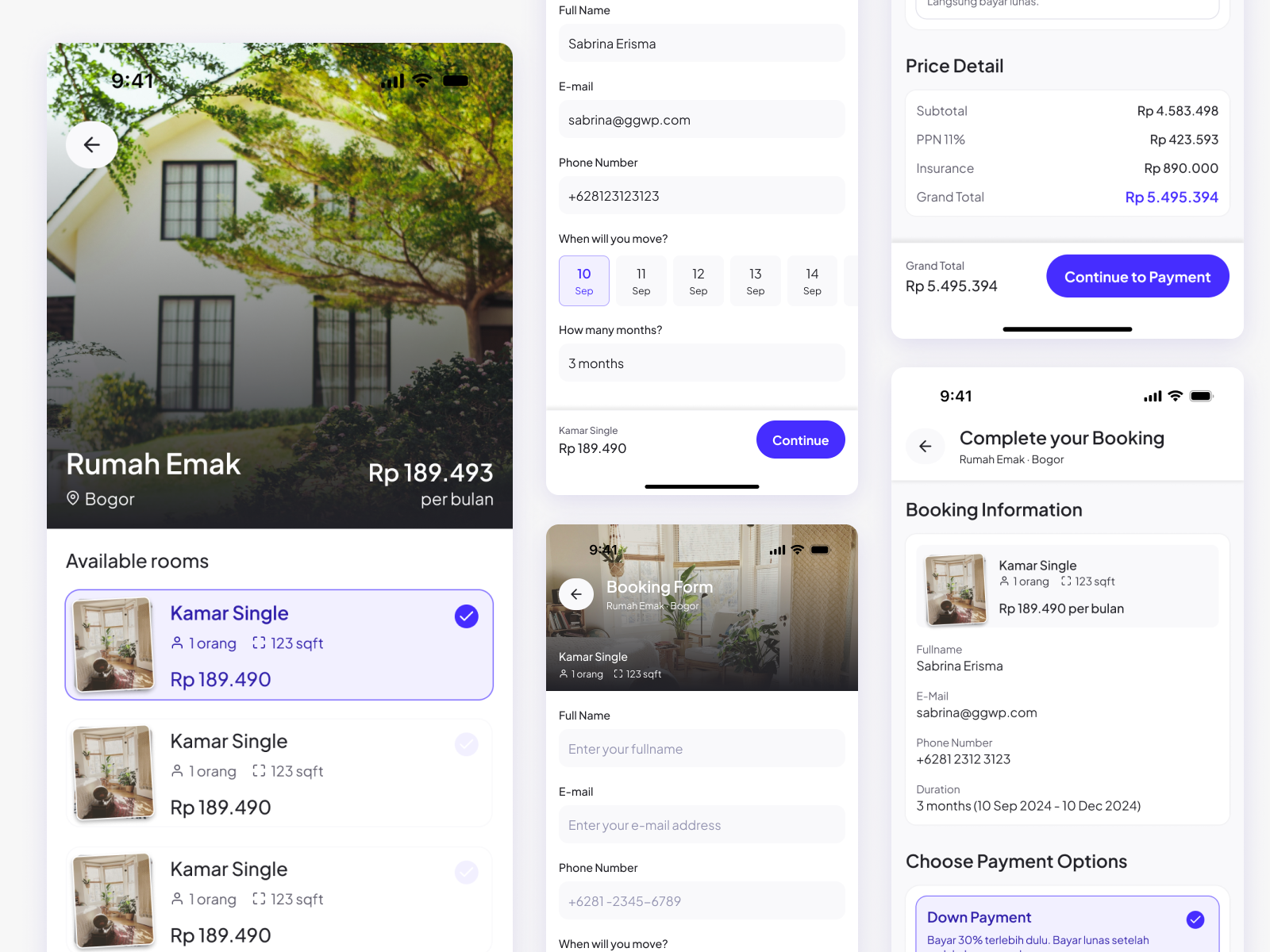The height and width of the screenshot is (952, 1270).
Task: Click the Wi-Fi icon in the status bar
Action: [421, 80]
